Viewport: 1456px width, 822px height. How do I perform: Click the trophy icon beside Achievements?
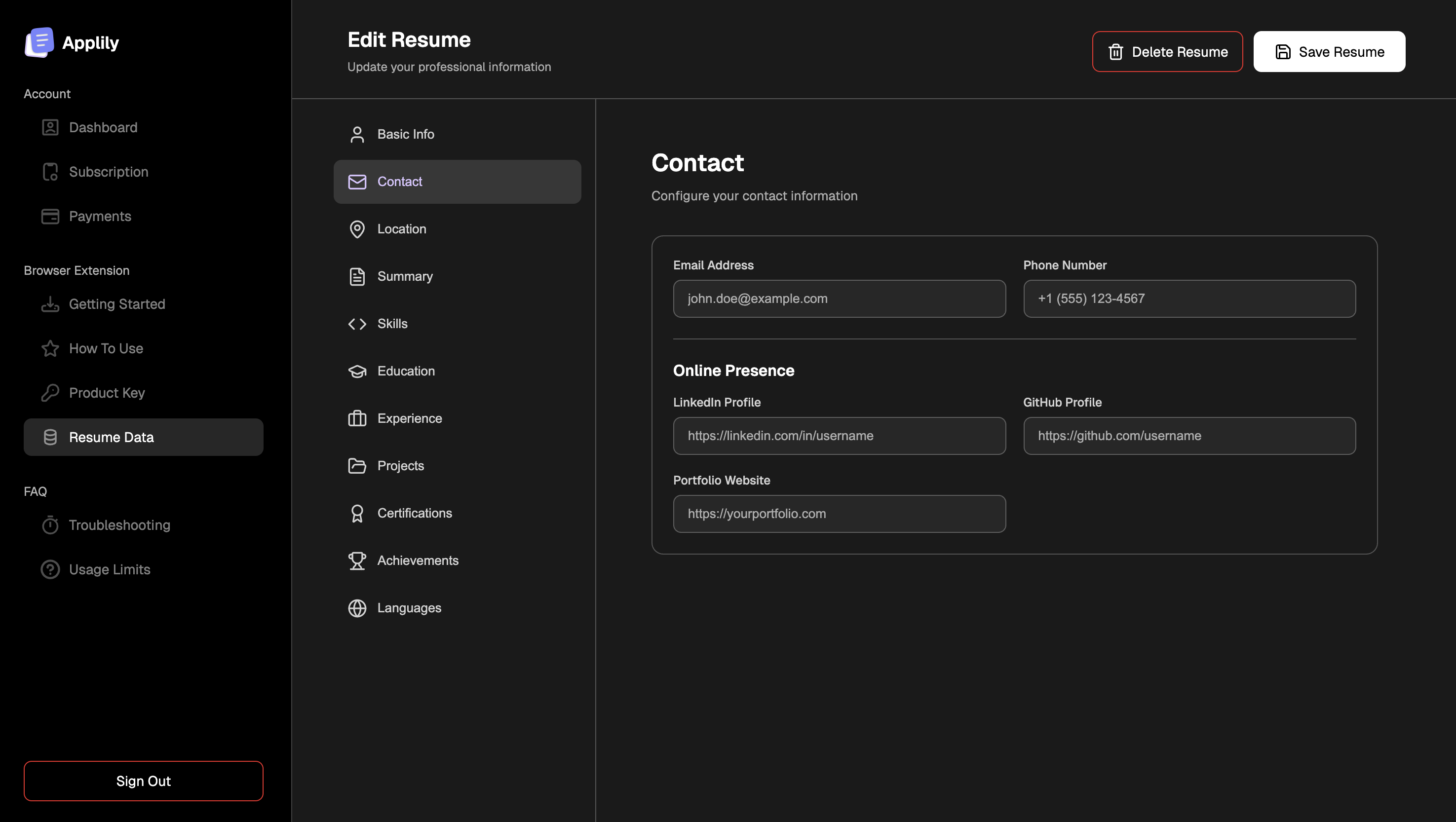coord(357,560)
